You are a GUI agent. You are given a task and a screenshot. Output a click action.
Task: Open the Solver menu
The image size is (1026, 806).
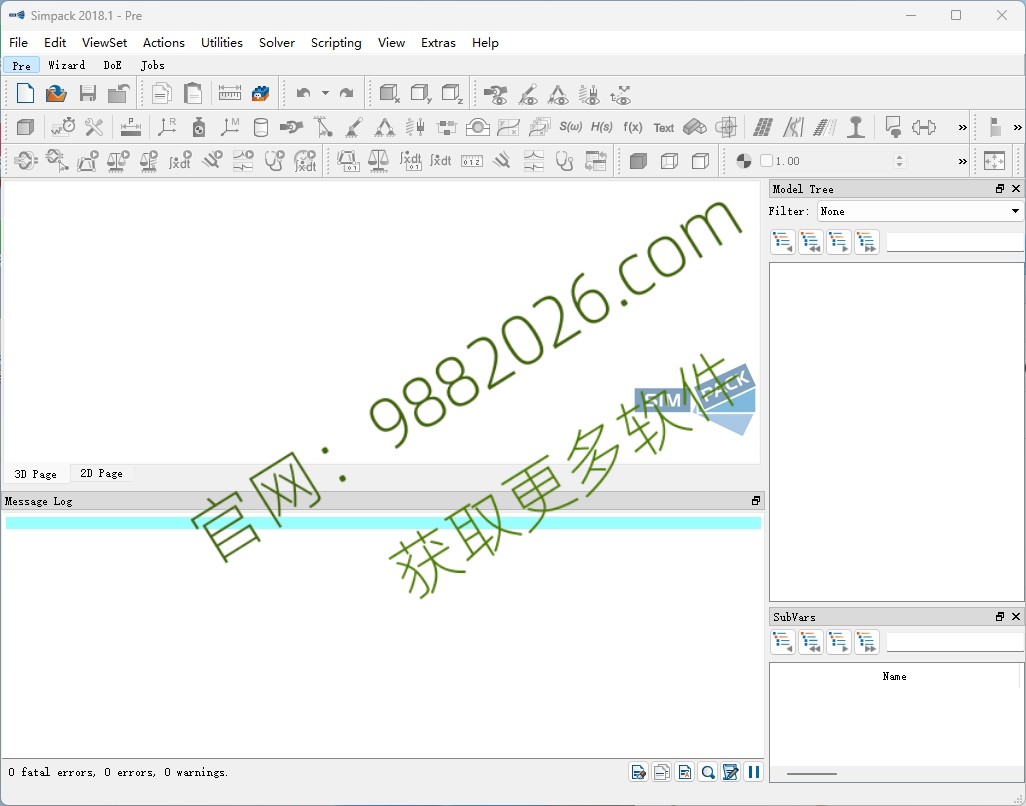tap(277, 43)
